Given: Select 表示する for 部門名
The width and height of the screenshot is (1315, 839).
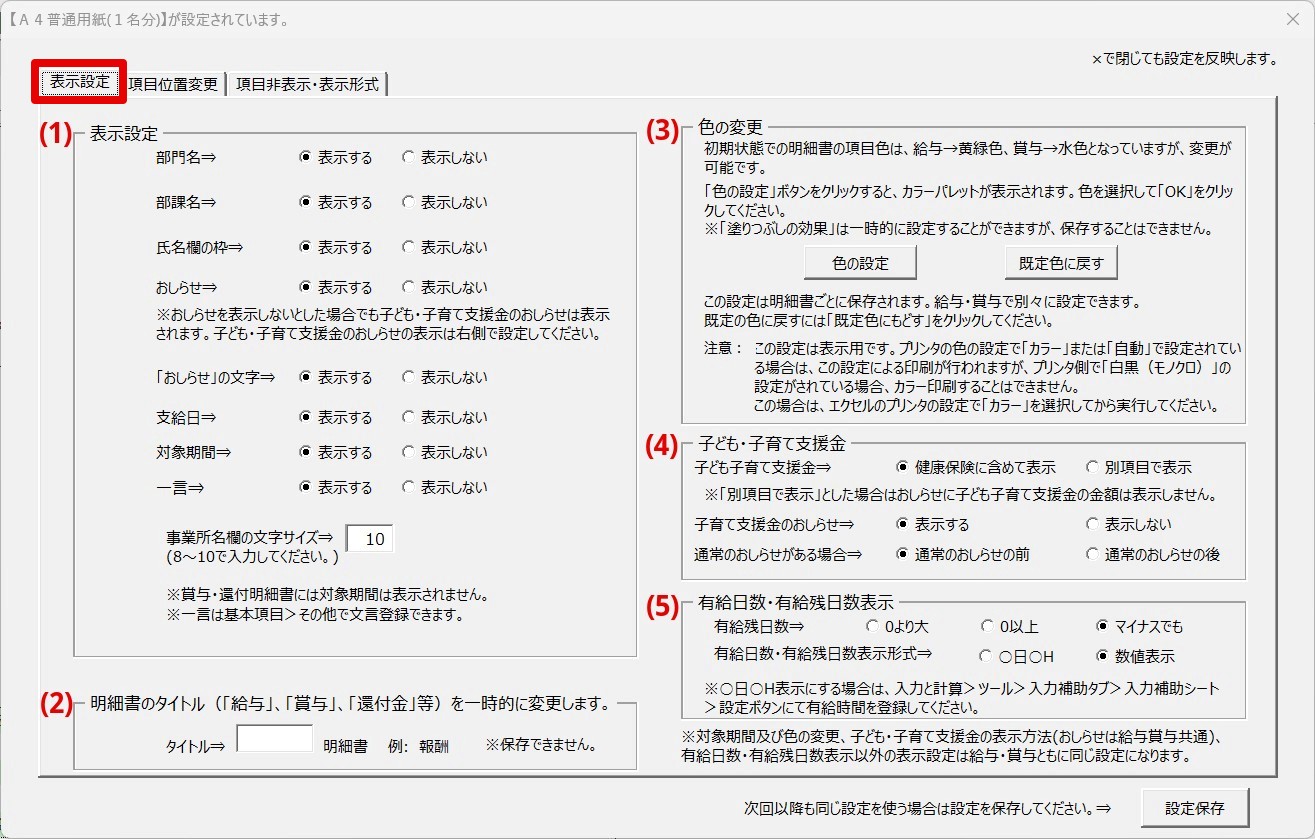Looking at the screenshot, I should (336, 157).
